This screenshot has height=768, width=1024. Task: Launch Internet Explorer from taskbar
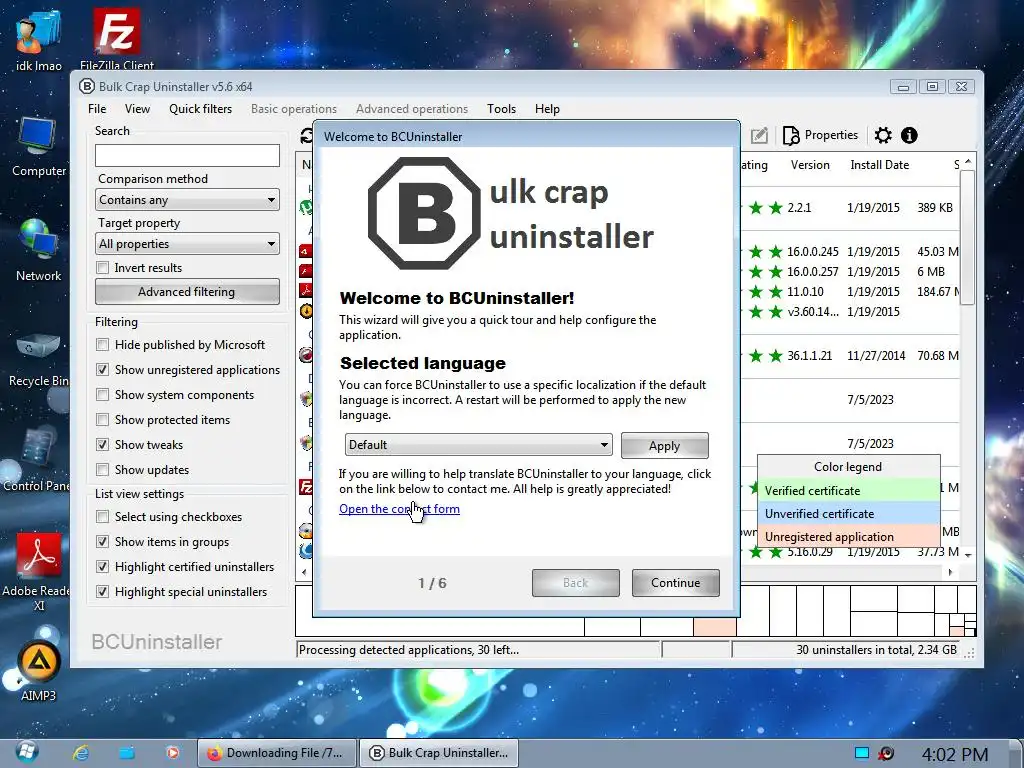coord(81,753)
